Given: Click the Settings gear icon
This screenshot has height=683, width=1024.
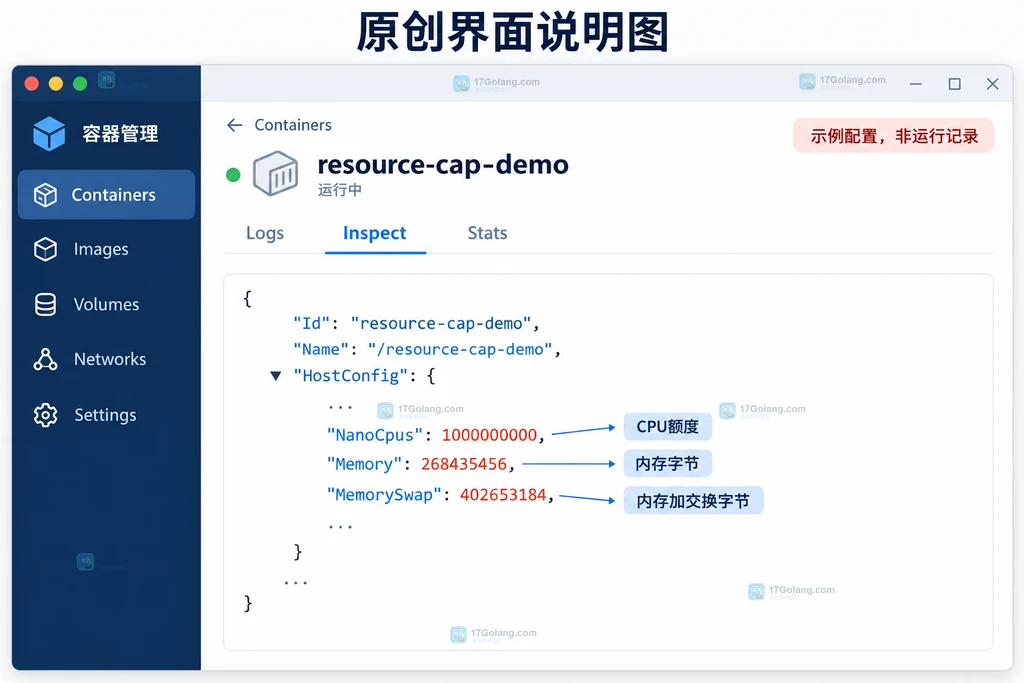Looking at the screenshot, I should [x=45, y=415].
